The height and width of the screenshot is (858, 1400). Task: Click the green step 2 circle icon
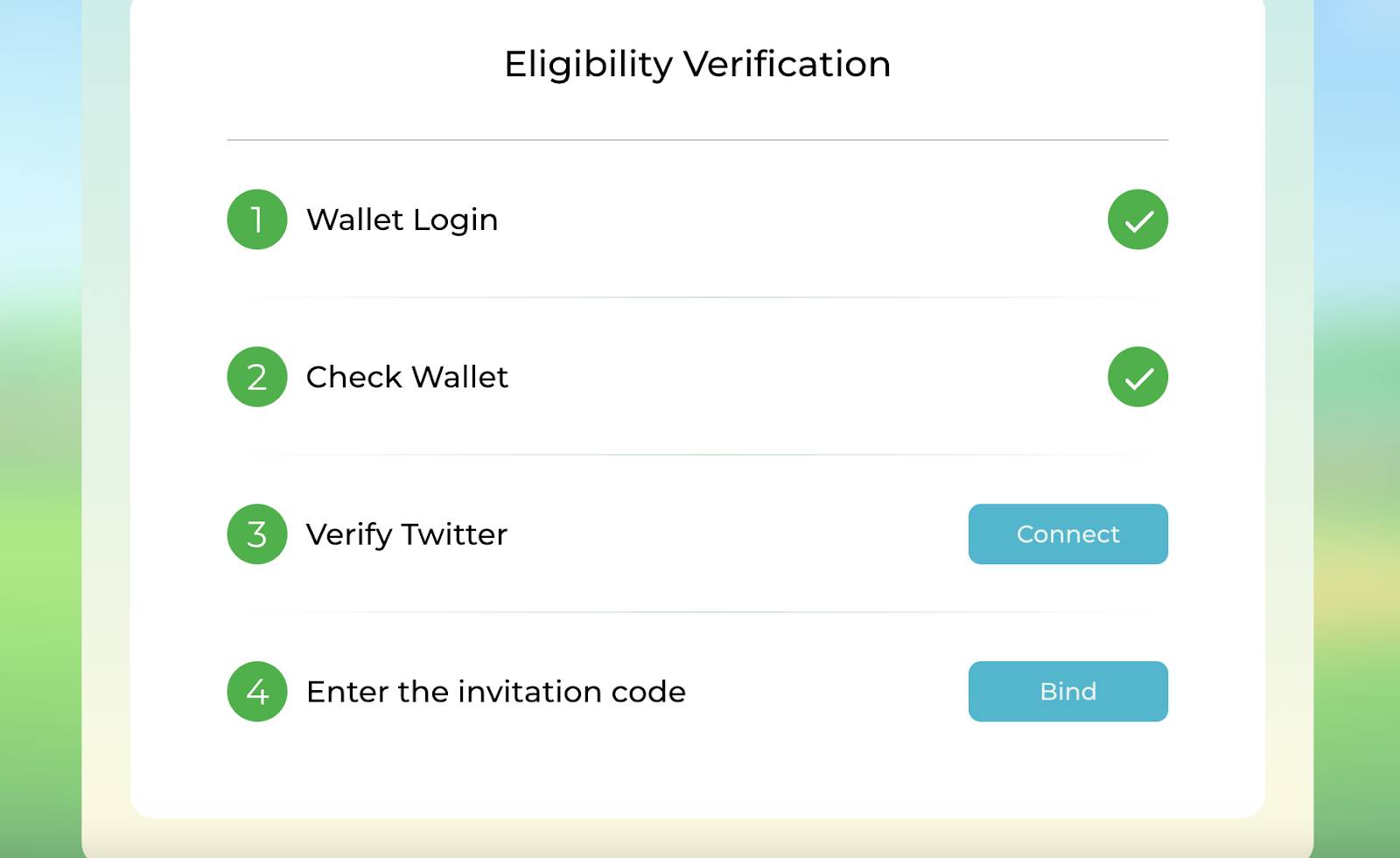(257, 377)
